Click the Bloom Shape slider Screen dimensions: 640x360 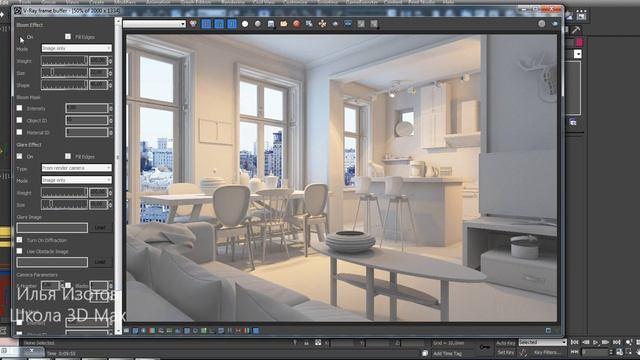click(64, 85)
